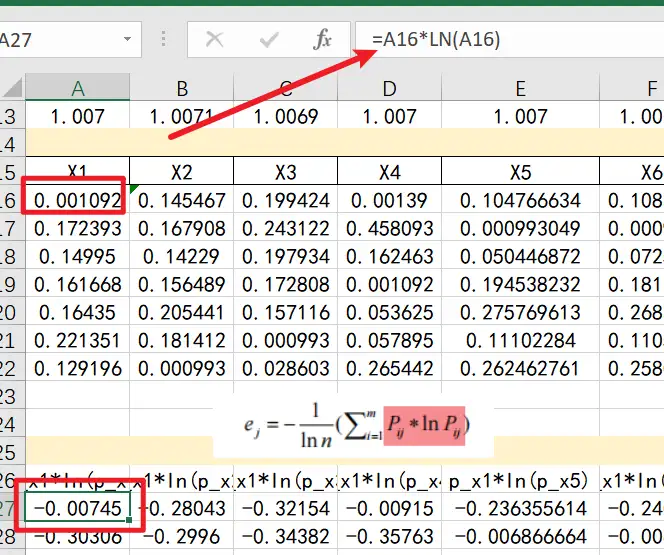Select cell A19 with 0.161668
The width and height of the screenshot is (664, 555).
pos(77,284)
